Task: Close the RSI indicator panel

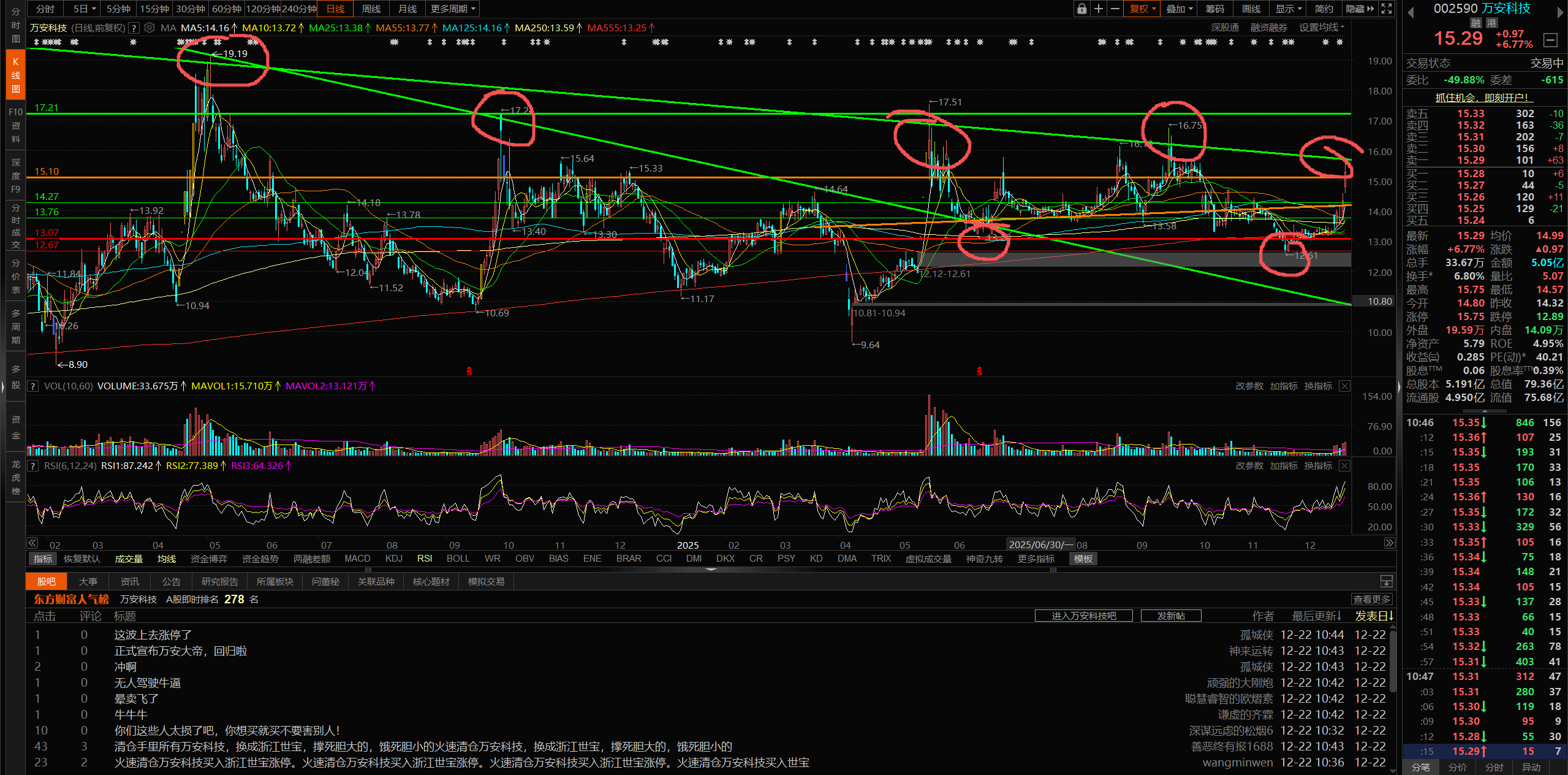Action: coord(1344,466)
